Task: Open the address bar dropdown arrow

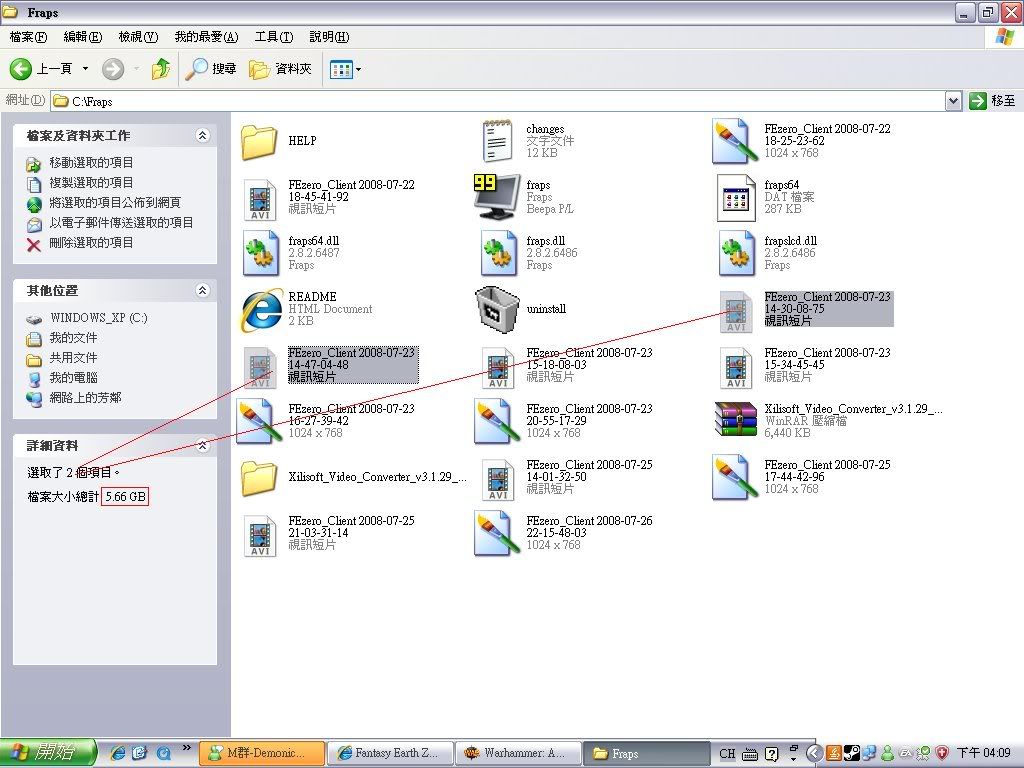Action: pos(953,101)
